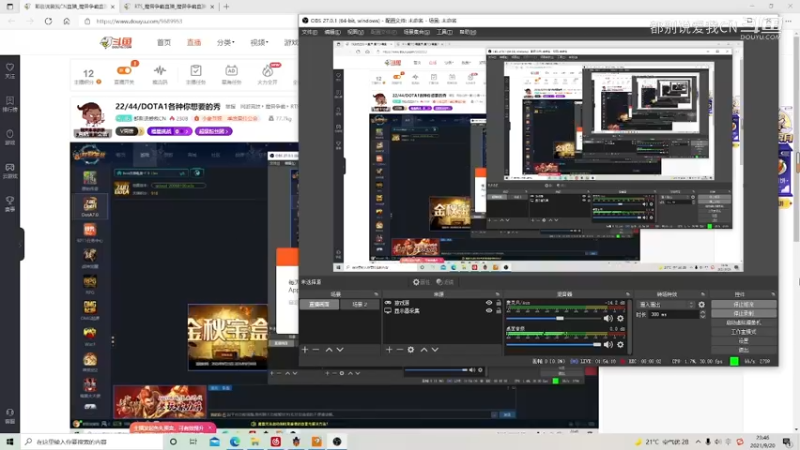Mute the microphone audio track

coord(608,318)
